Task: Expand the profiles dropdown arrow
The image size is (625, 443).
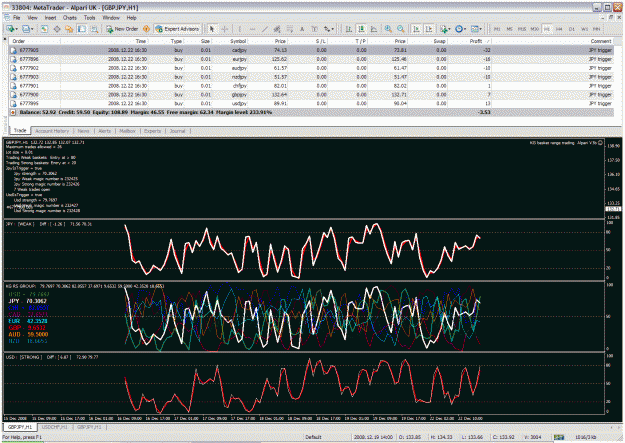Action: pyautogui.click(x=32, y=29)
